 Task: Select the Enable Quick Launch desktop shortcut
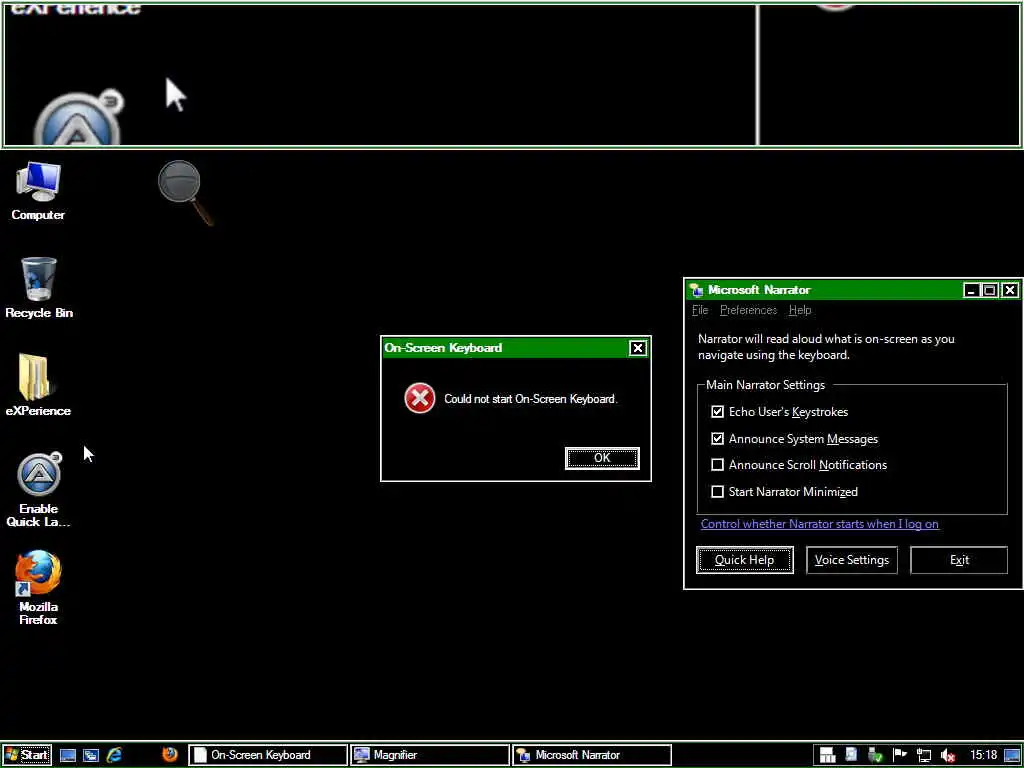point(39,490)
